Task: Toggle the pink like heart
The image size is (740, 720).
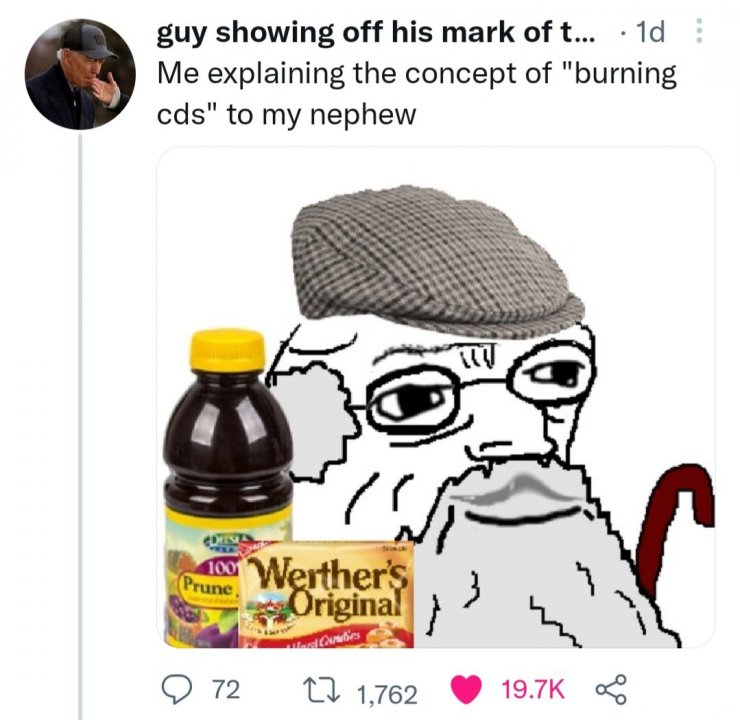Action: point(466,689)
